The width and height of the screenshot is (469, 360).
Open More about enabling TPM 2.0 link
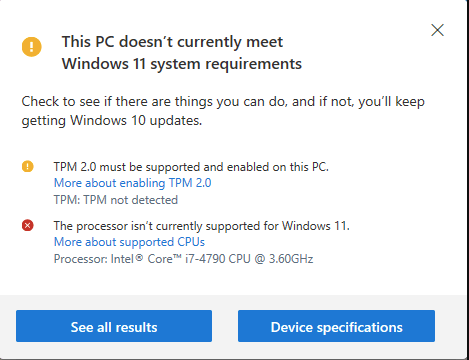(132, 183)
